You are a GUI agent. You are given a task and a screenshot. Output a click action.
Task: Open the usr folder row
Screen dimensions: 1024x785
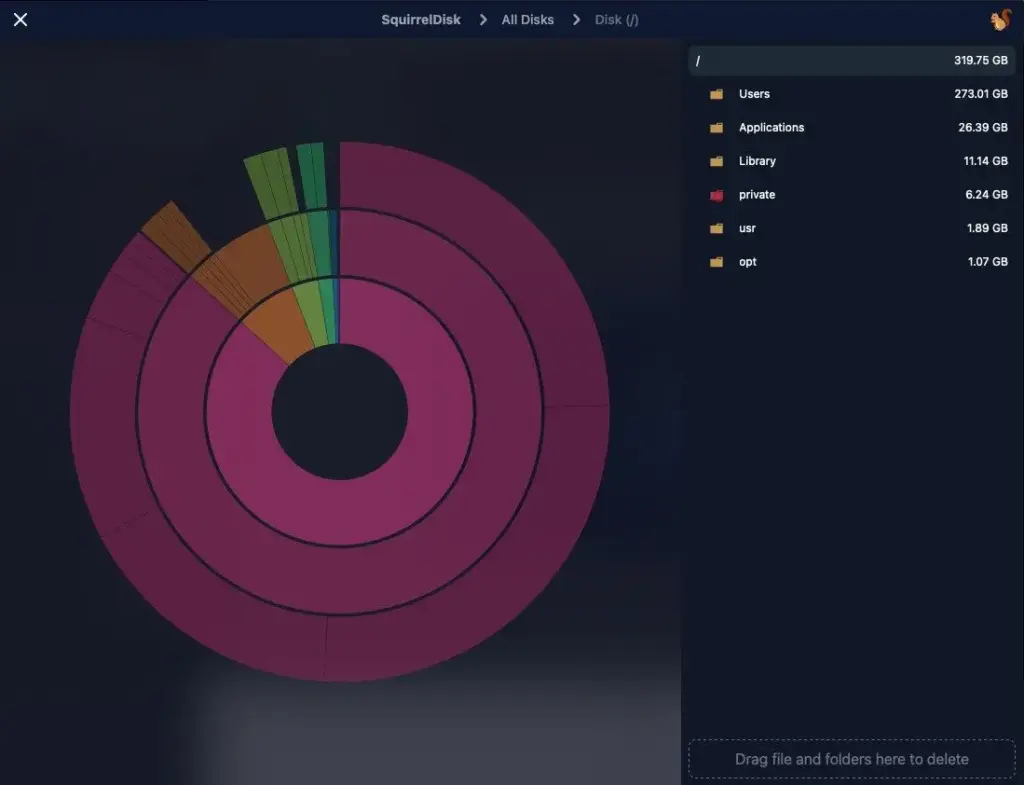click(852, 228)
